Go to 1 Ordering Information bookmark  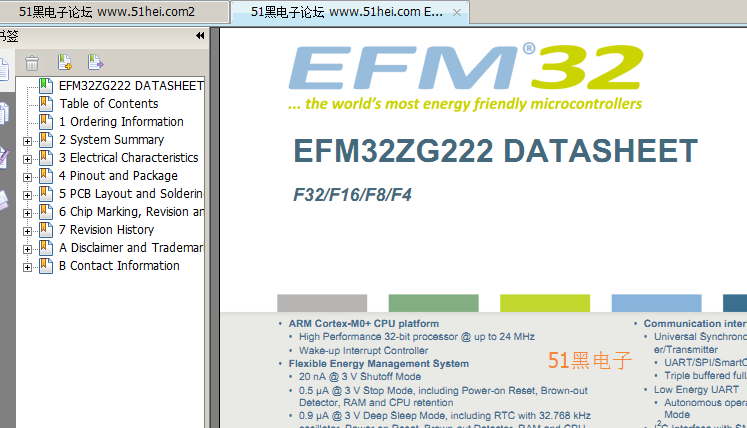point(121,122)
